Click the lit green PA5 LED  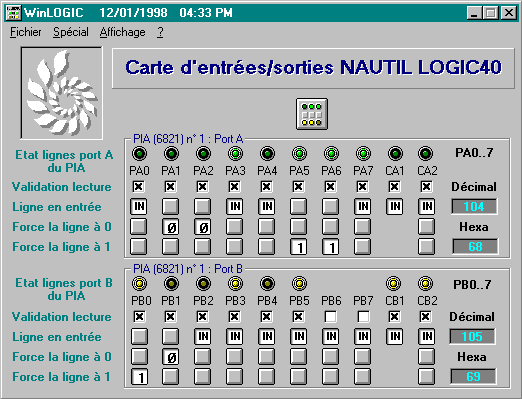[299, 153]
